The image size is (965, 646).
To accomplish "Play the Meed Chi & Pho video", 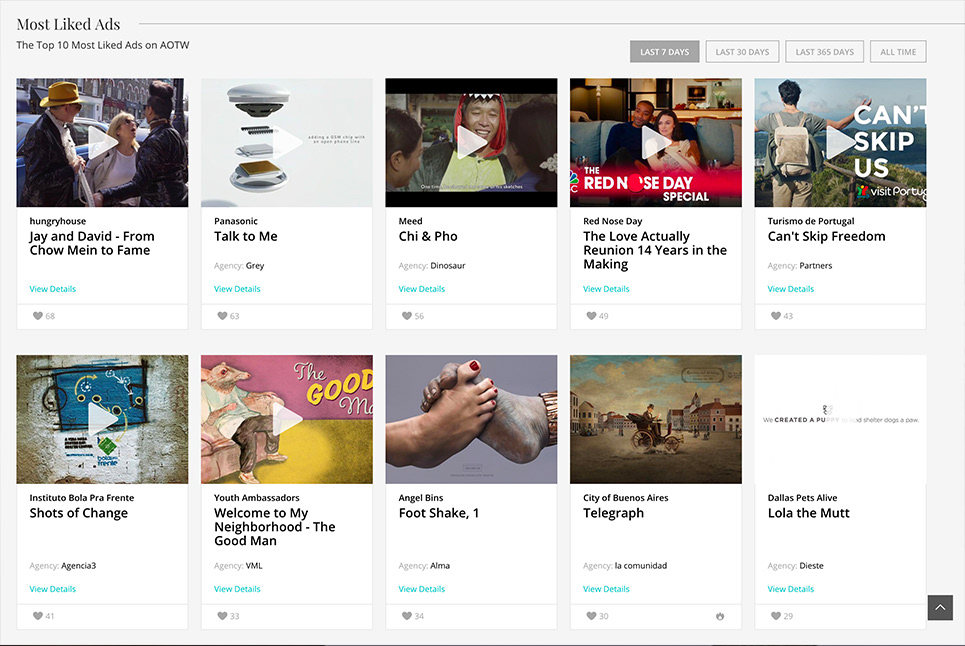I will pos(471,143).
